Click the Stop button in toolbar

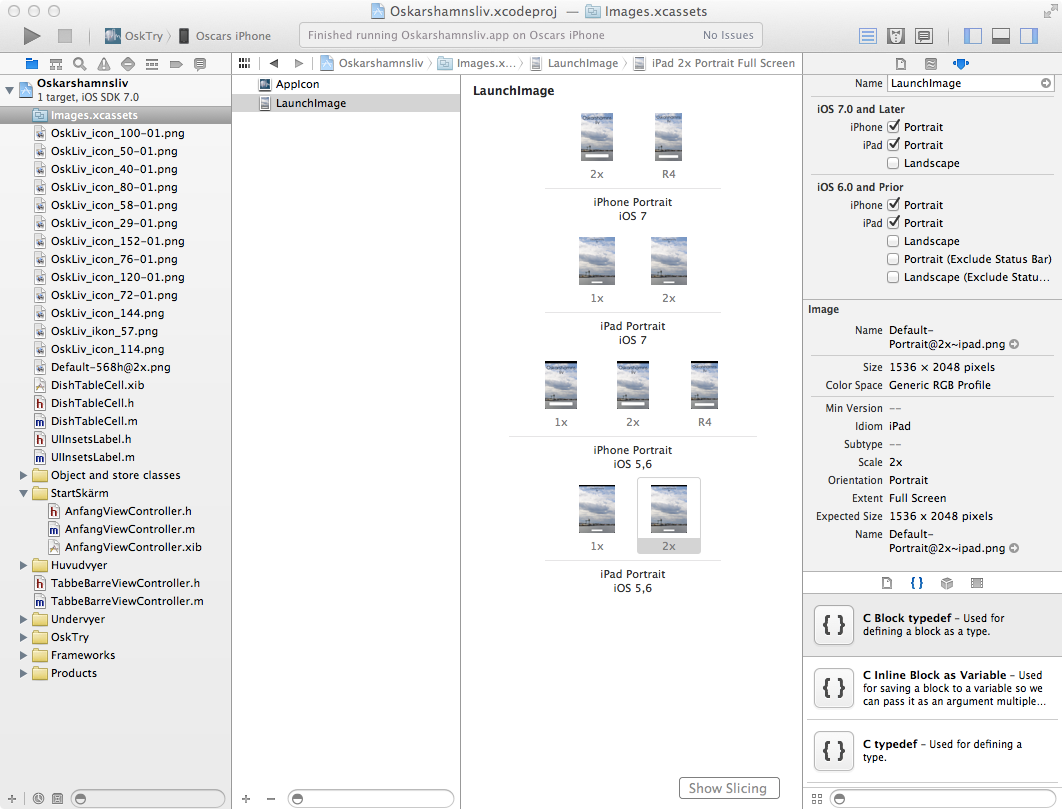click(x=64, y=36)
